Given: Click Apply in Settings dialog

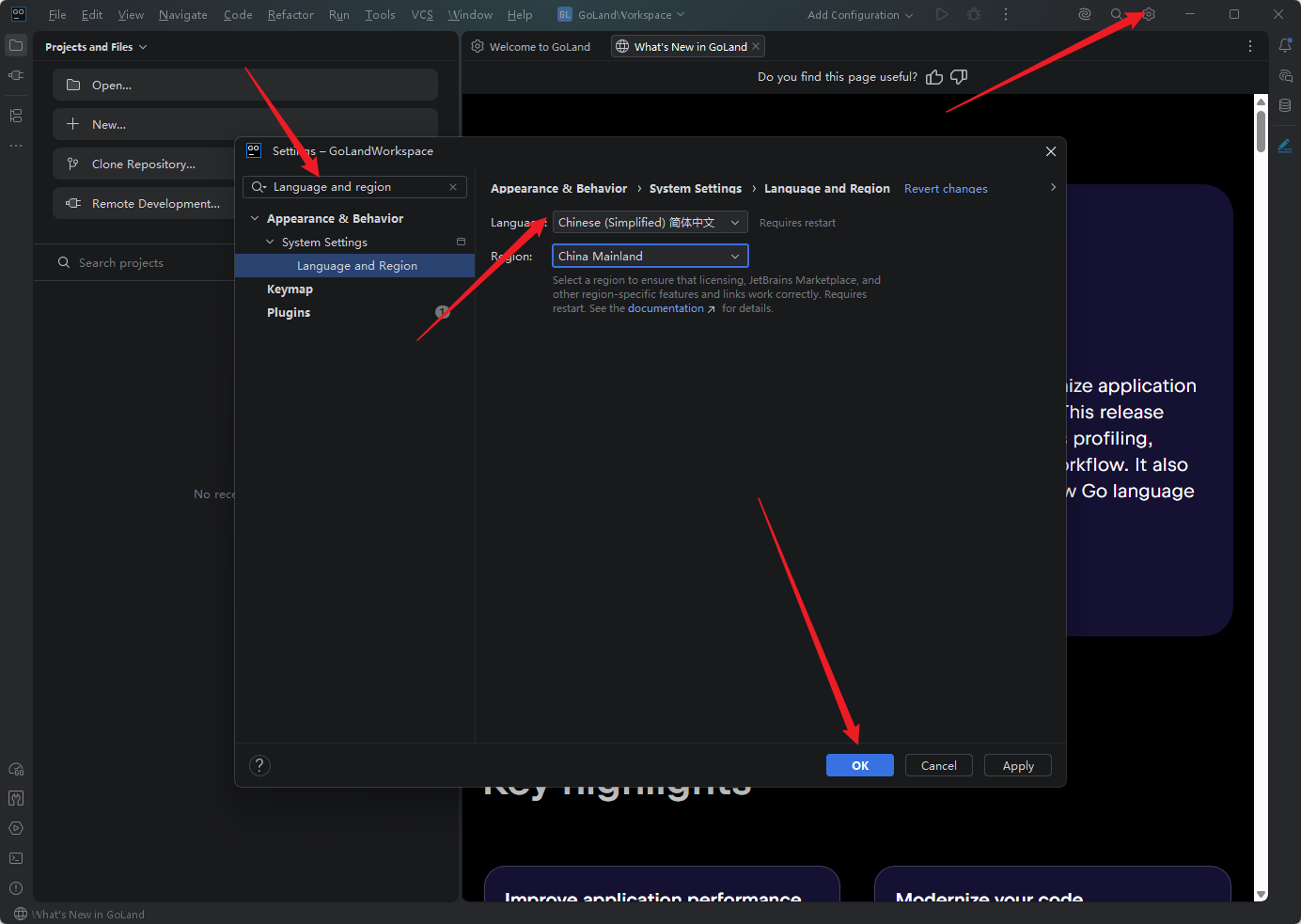Looking at the screenshot, I should 1018,765.
